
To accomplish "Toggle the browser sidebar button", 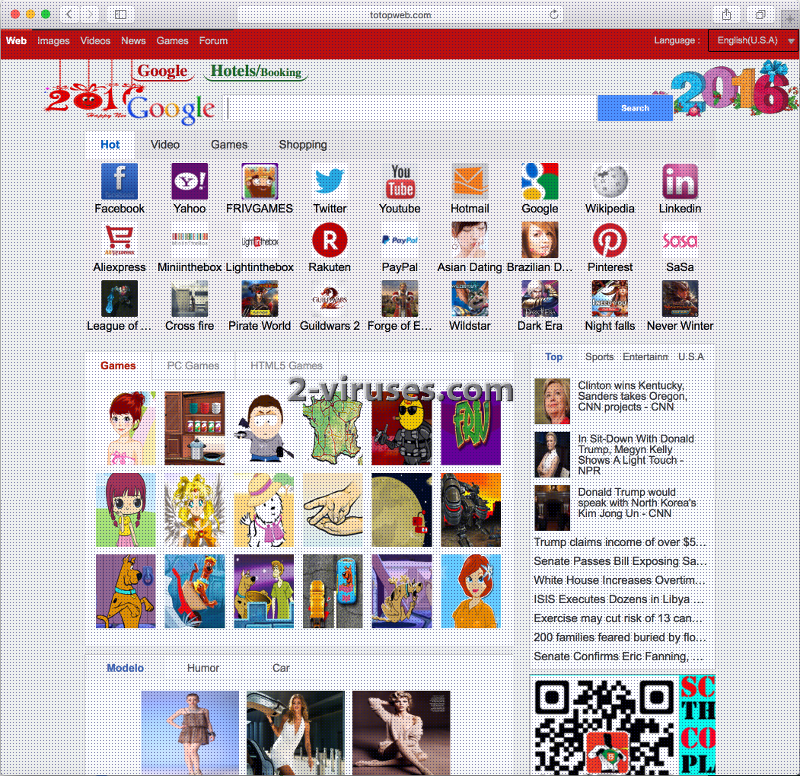I will tap(120, 15).
